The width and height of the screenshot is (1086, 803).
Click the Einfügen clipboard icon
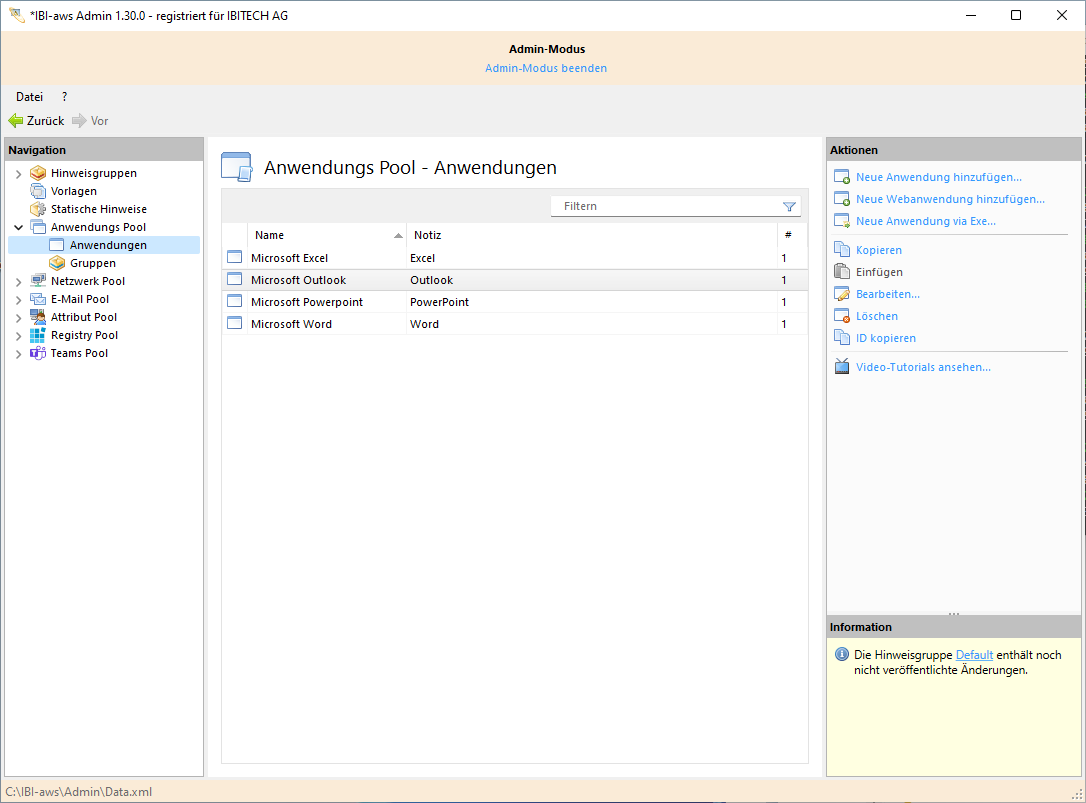[841, 271]
